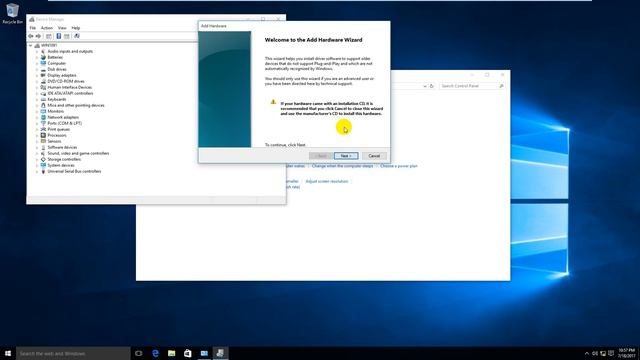640x360 pixels.
Task: Expand Universal Serial Bus controllers
Action: point(37,171)
